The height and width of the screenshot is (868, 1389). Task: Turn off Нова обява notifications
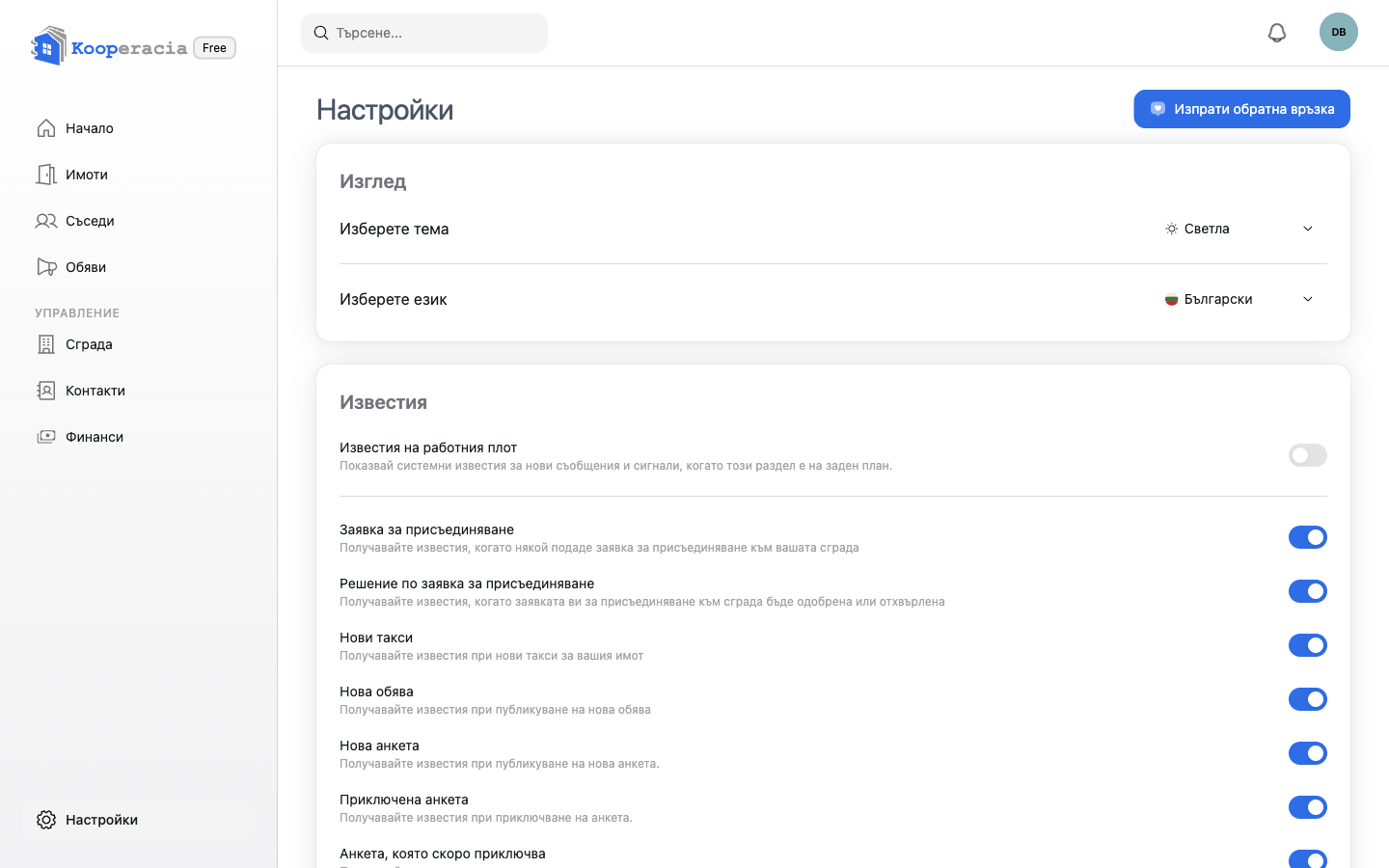pyautogui.click(x=1308, y=699)
